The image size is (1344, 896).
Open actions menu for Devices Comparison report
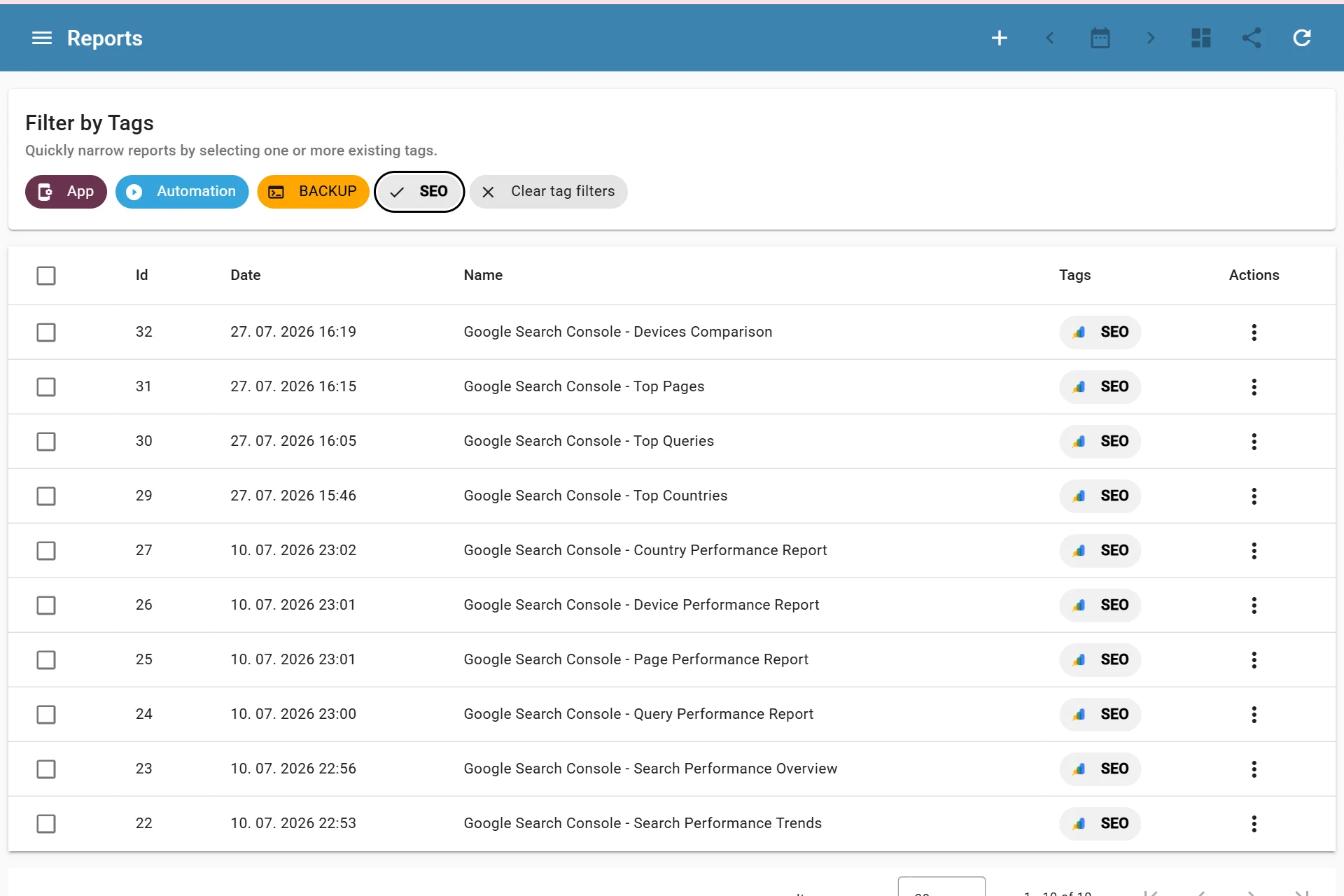(x=1254, y=332)
